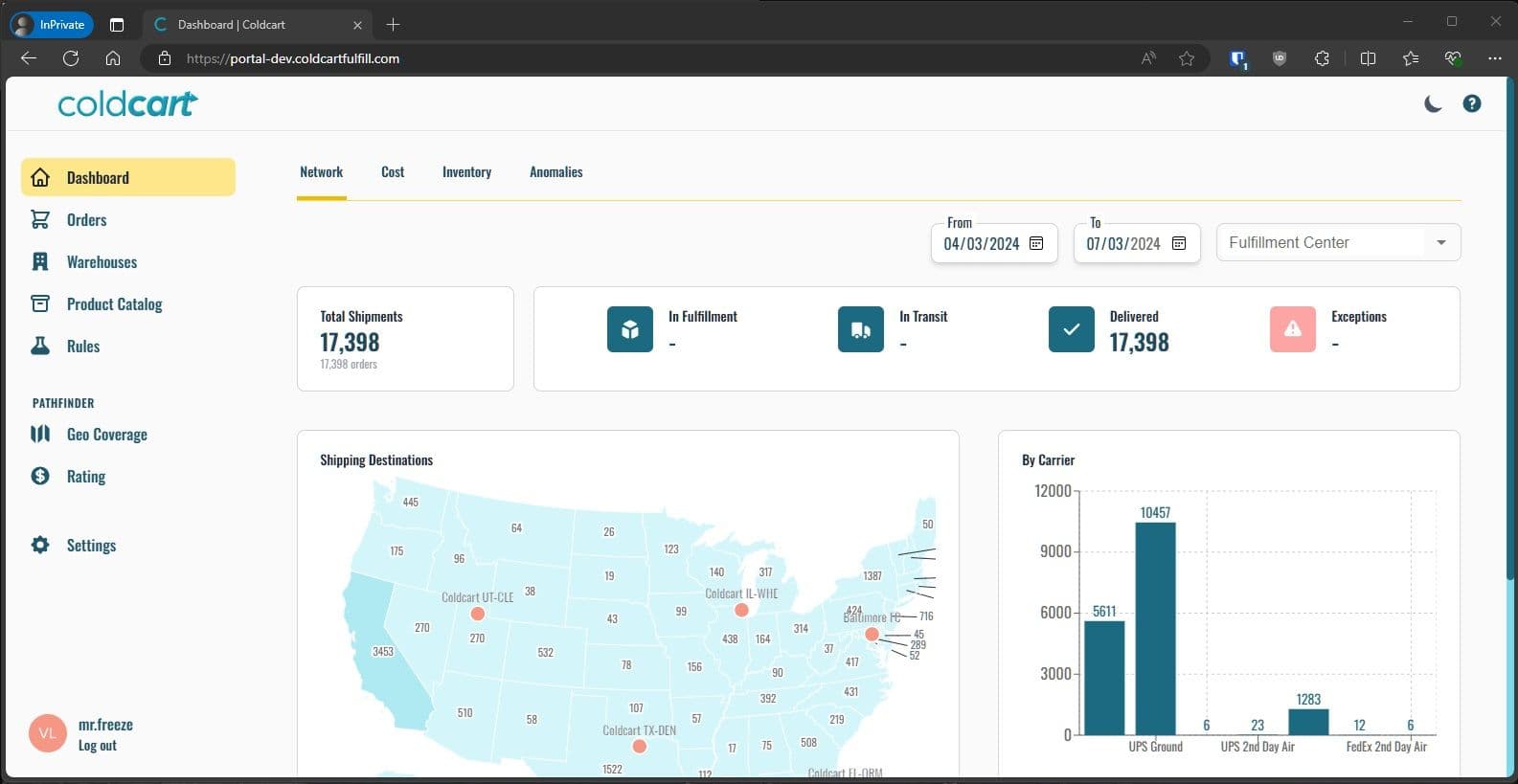The image size is (1518, 784).
Task: Open a new browser tab
Action: [393, 24]
